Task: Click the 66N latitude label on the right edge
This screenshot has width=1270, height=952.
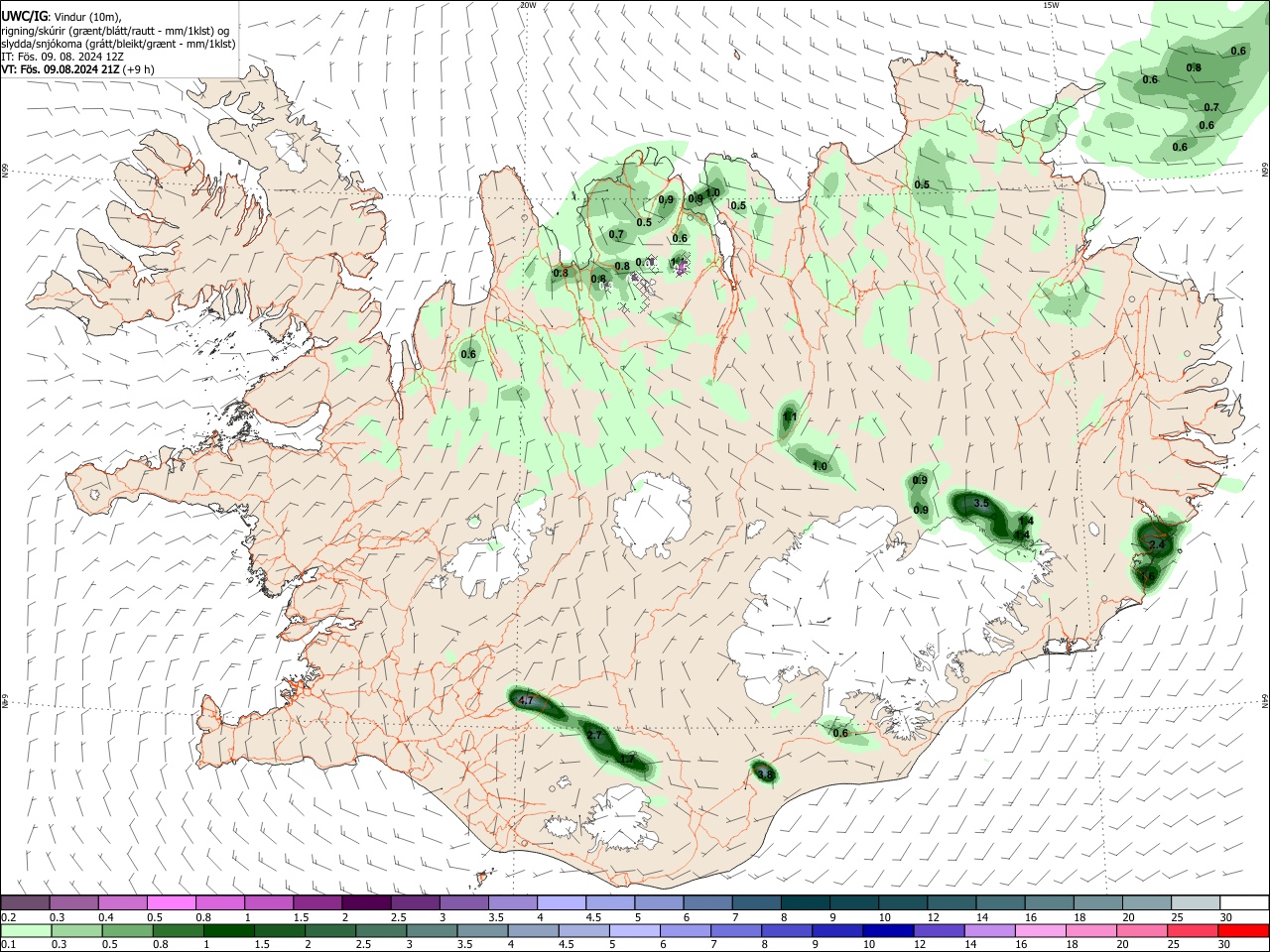Action: tap(1265, 171)
